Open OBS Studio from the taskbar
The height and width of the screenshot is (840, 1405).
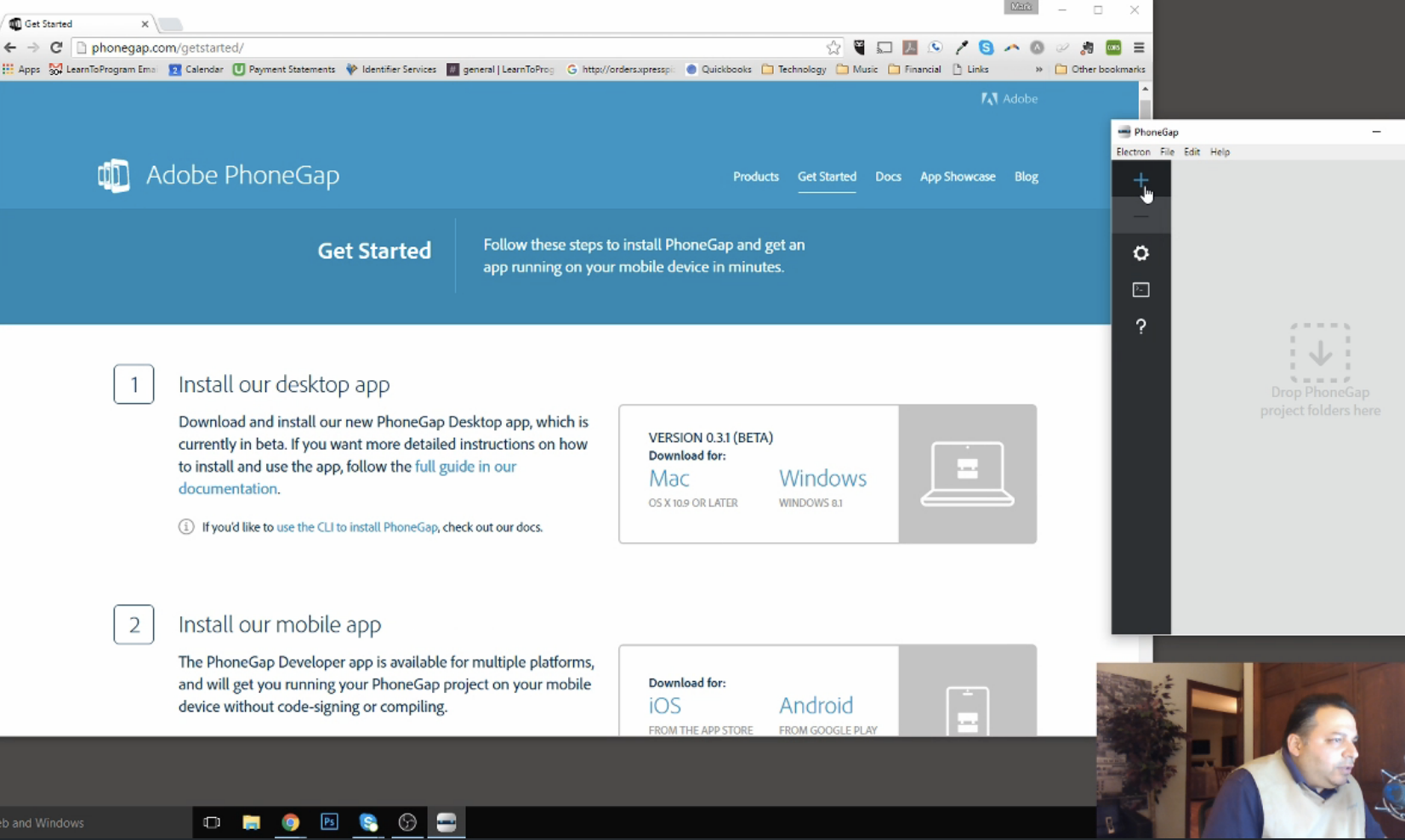[x=407, y=822]
